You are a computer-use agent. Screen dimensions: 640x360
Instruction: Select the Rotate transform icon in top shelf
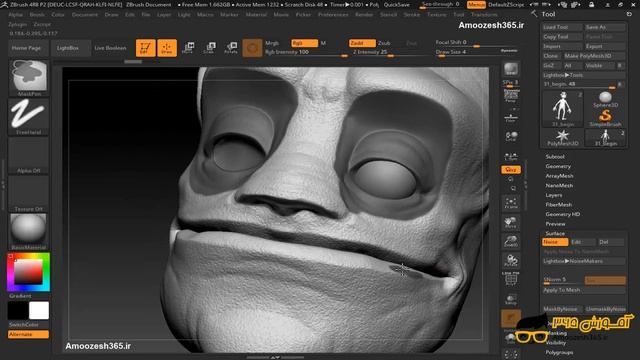click(231, 48)
